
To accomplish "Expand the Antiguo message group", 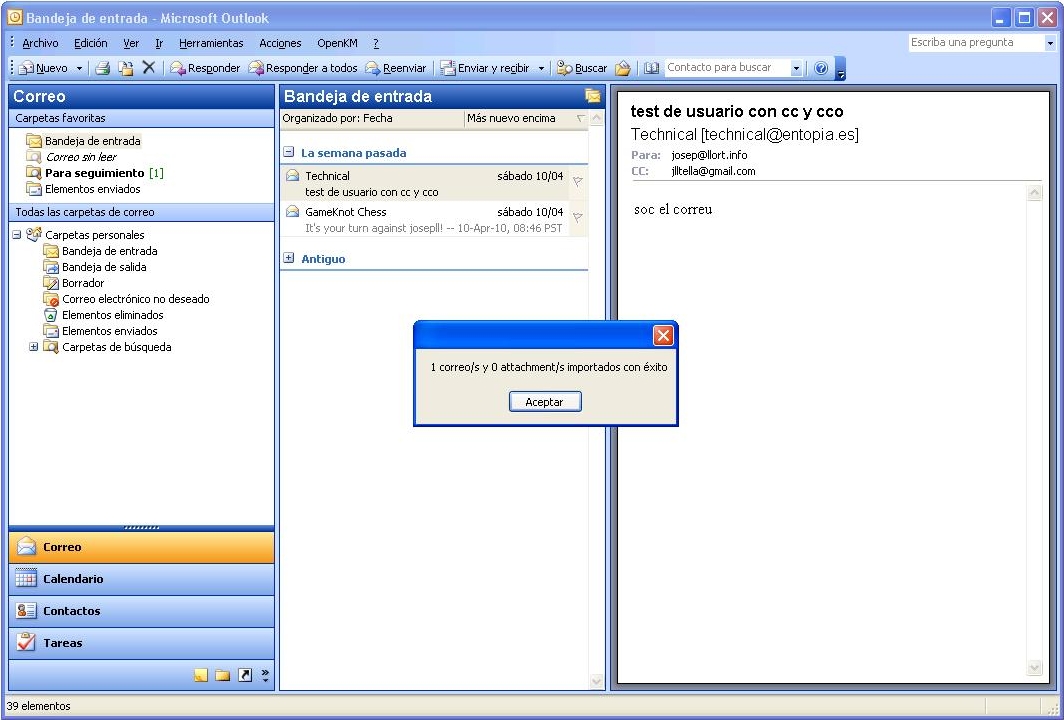I will coord(288,258).
